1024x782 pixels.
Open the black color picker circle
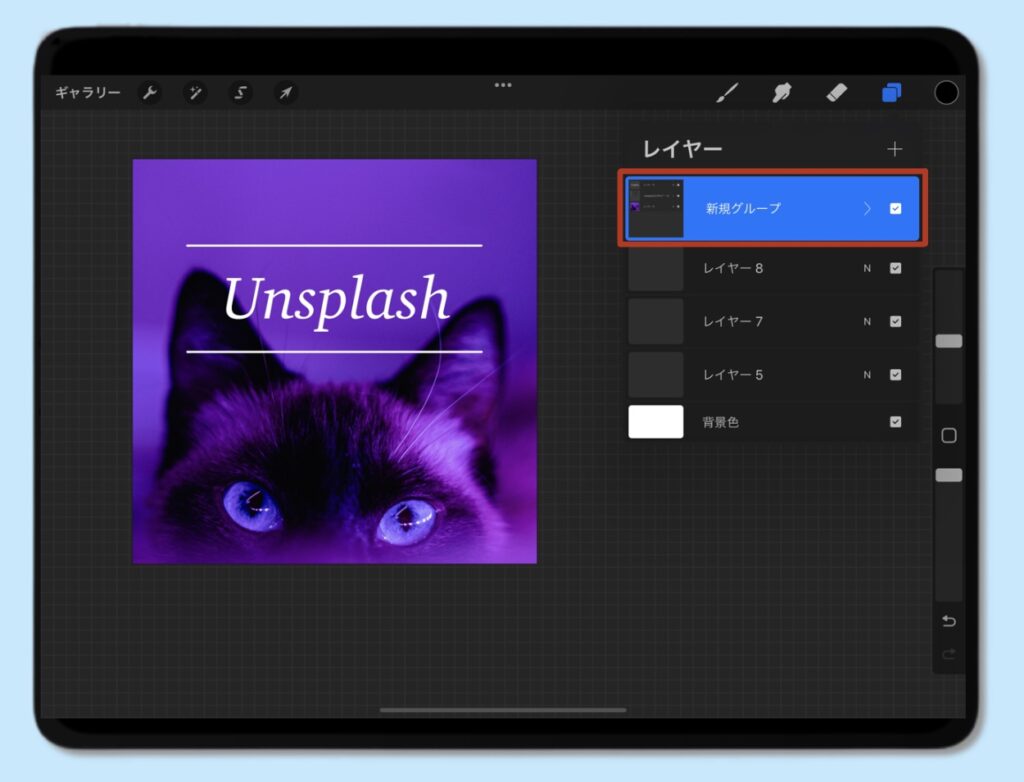click(x=946, y=93)
